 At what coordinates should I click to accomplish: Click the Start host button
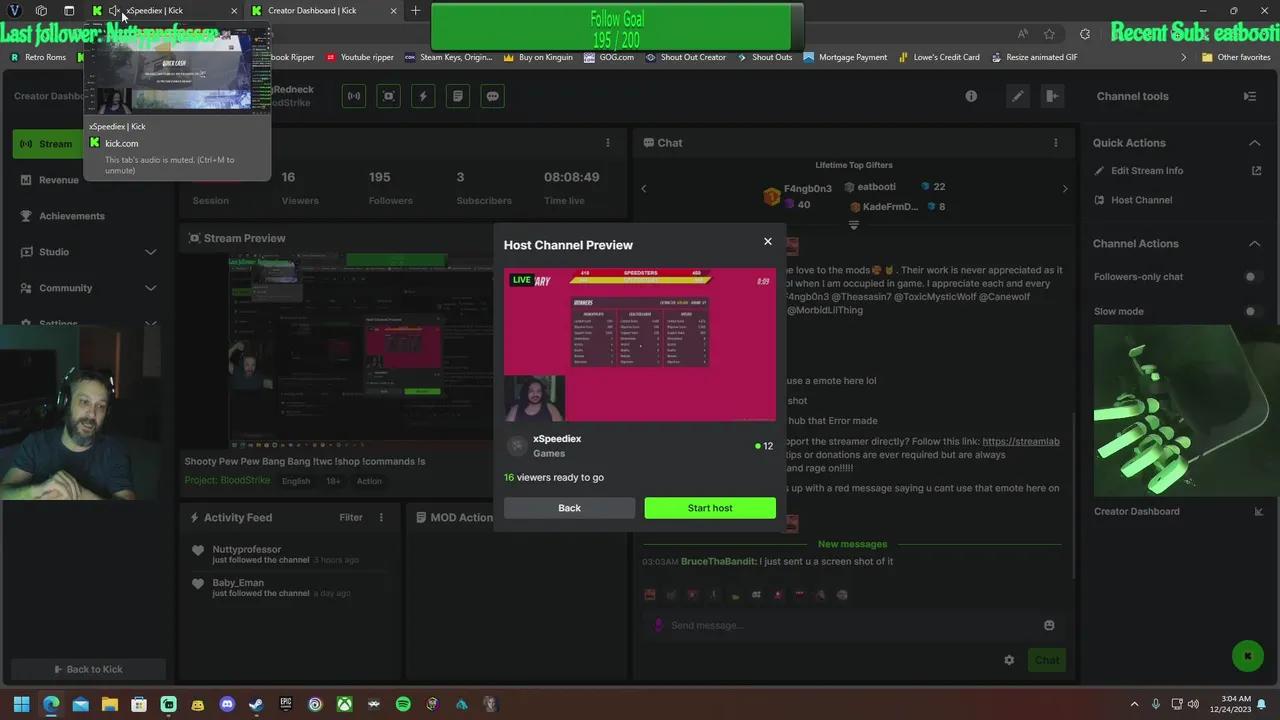(x=710, y=508)
